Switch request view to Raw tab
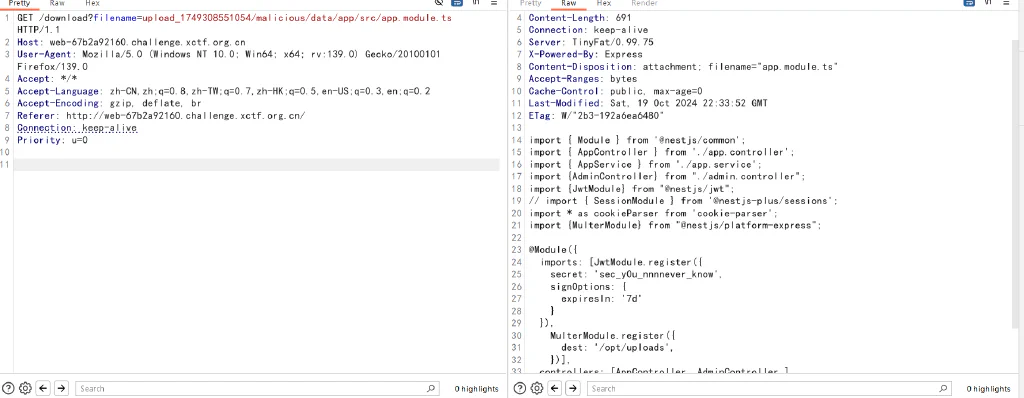This screenshot has height=398, width=1024. pos(57,3)
